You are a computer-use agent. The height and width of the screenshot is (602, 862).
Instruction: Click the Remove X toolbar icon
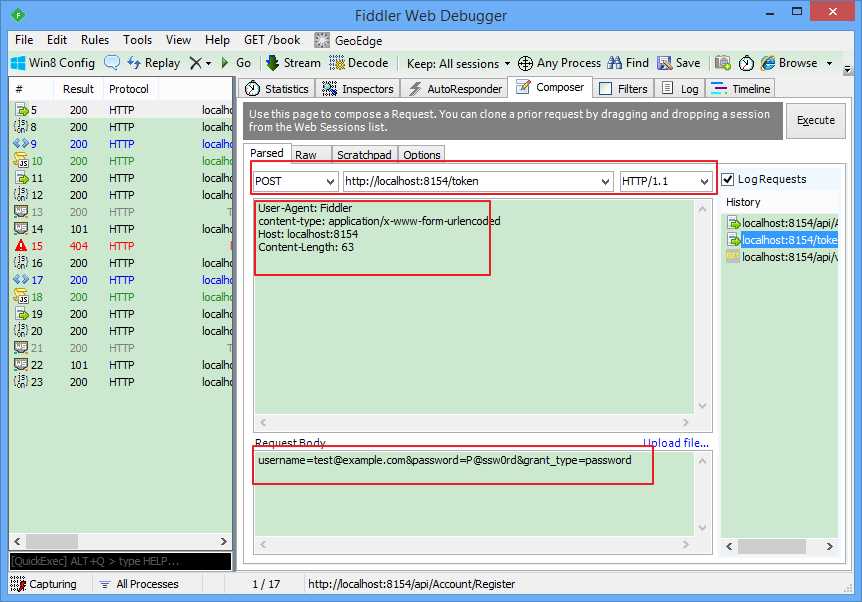[x=195, y=63]
